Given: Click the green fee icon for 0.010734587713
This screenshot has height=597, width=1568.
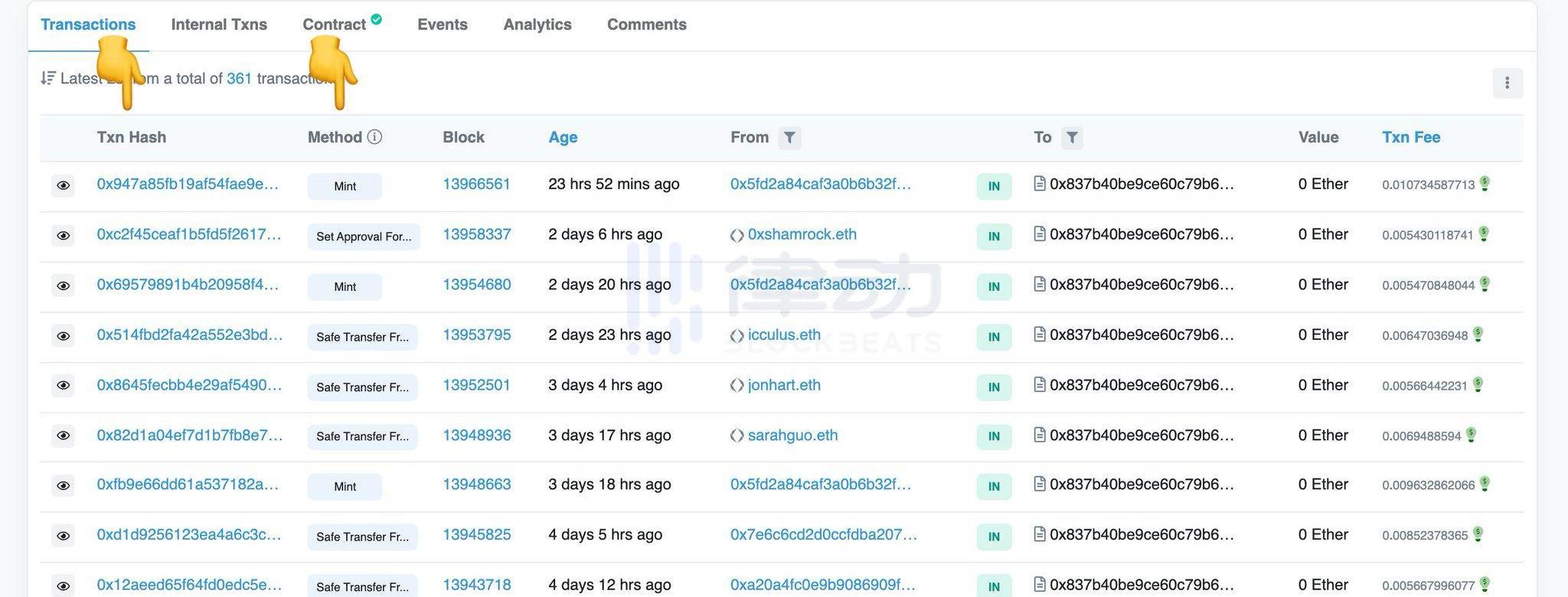Looking at the screenshot, I should pyautogui.click(x=1485, y=184).
